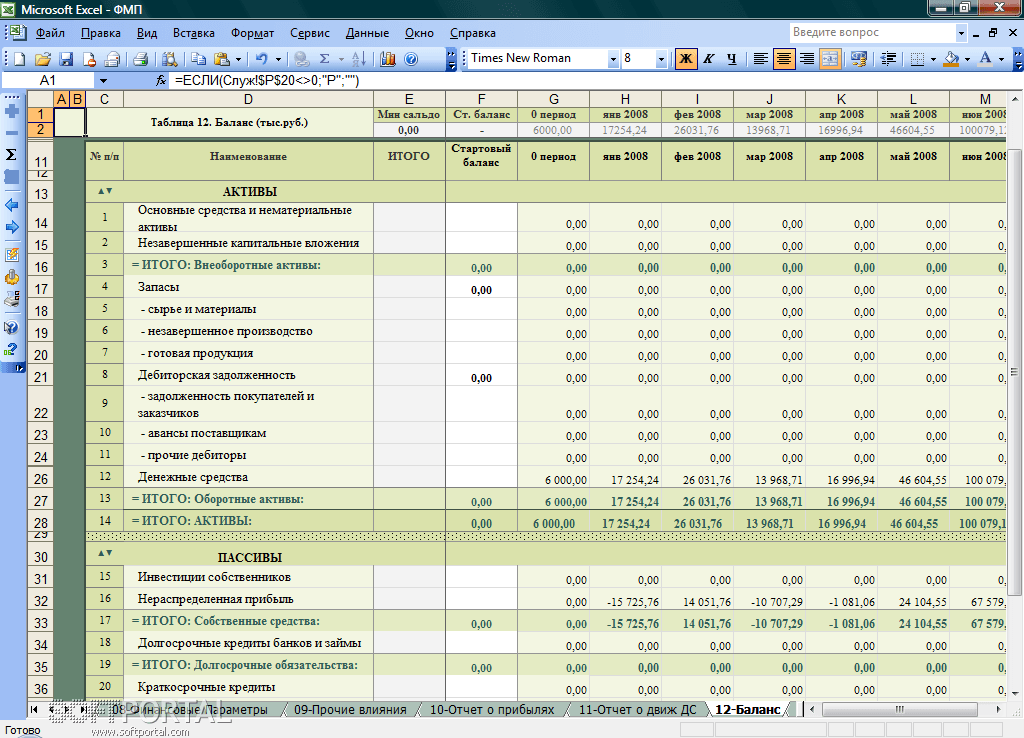Open the fill color picker arrow
Viewport: 1024px width, 738px height.
967,59
